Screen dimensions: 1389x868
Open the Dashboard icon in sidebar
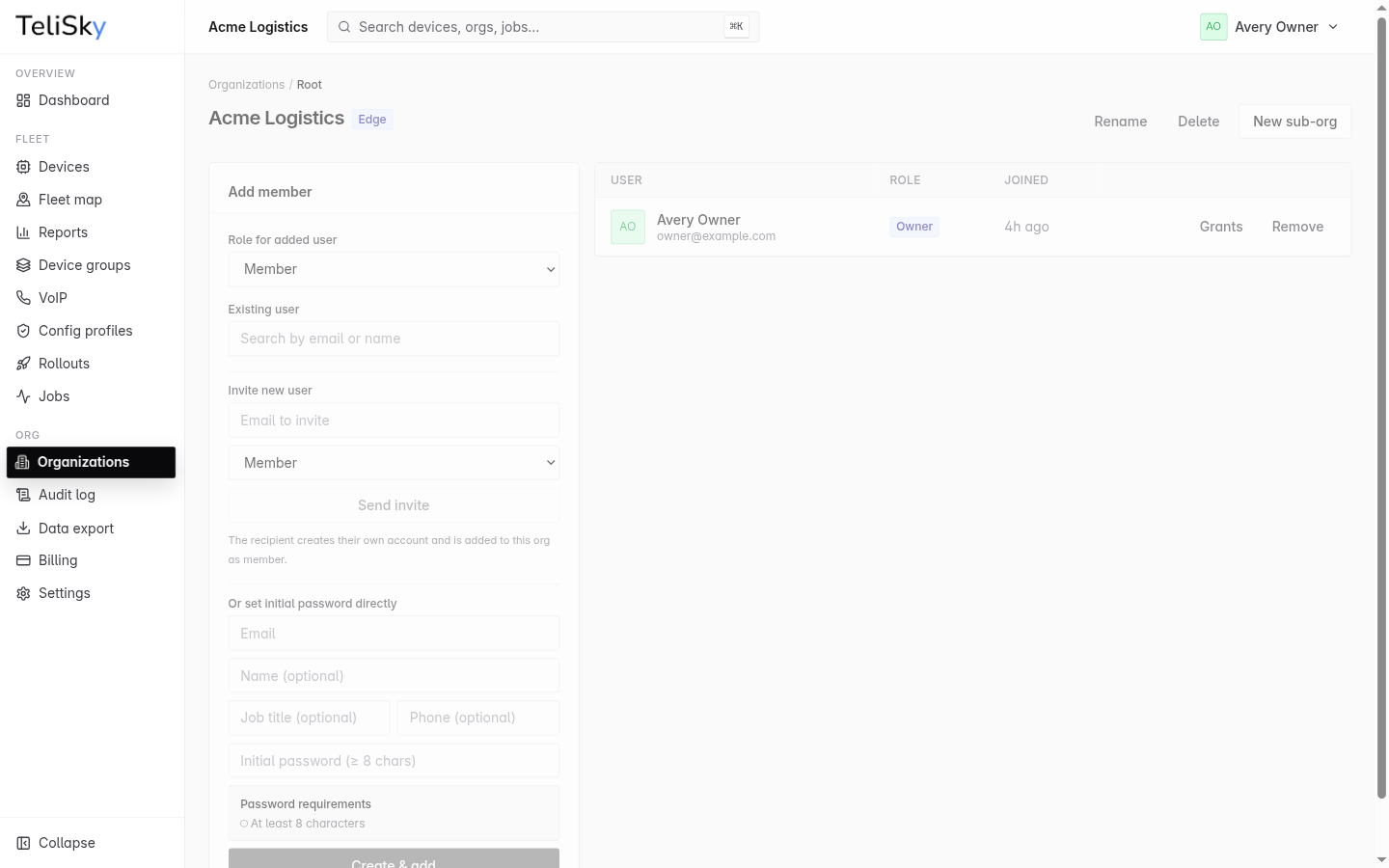pos(23,100)
